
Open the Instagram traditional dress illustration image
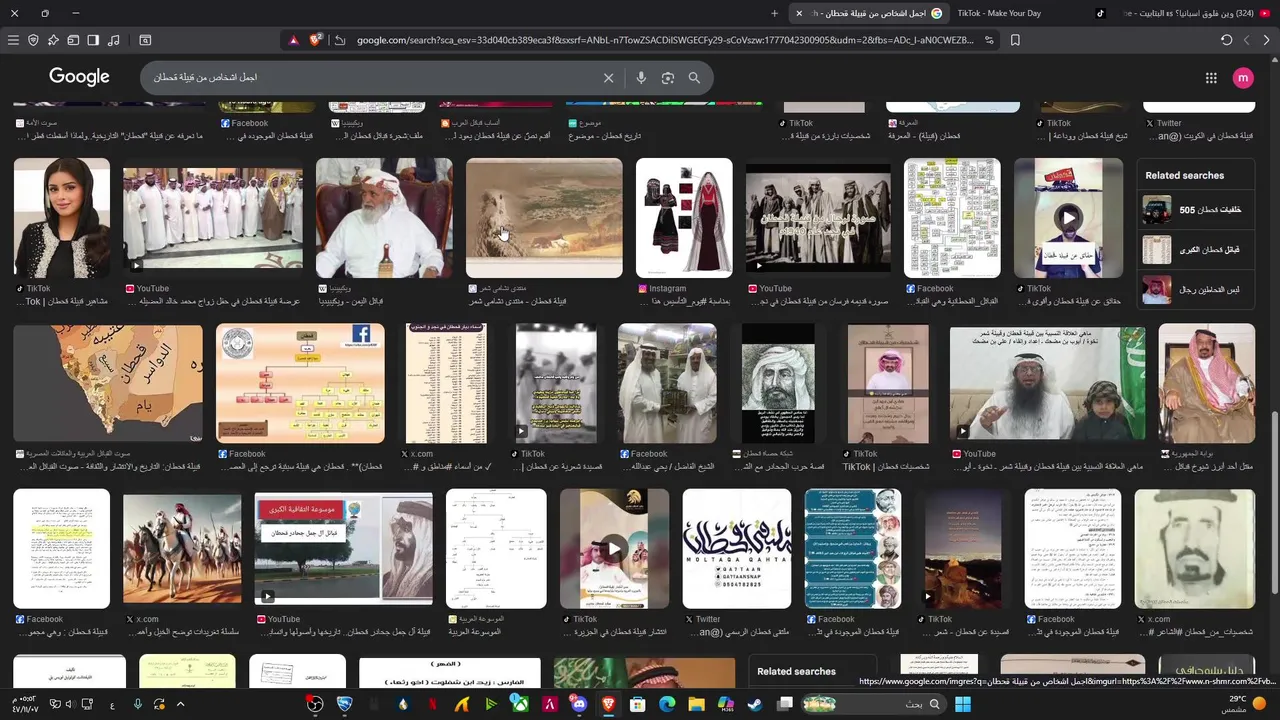(x=684, y=218)
